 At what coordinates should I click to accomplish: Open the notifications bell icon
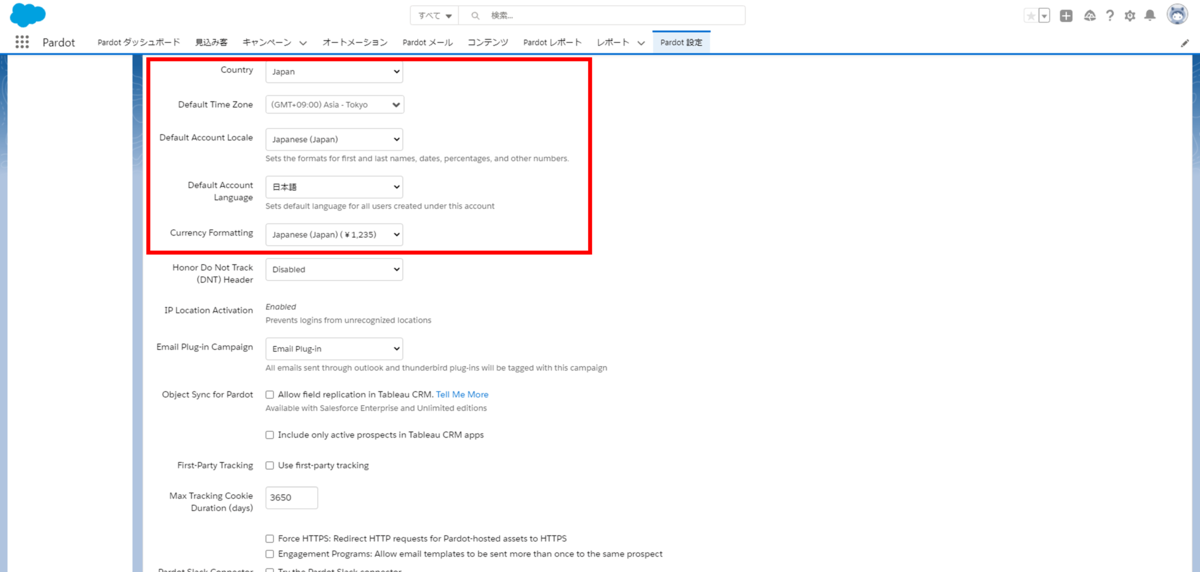[1150, 16]
